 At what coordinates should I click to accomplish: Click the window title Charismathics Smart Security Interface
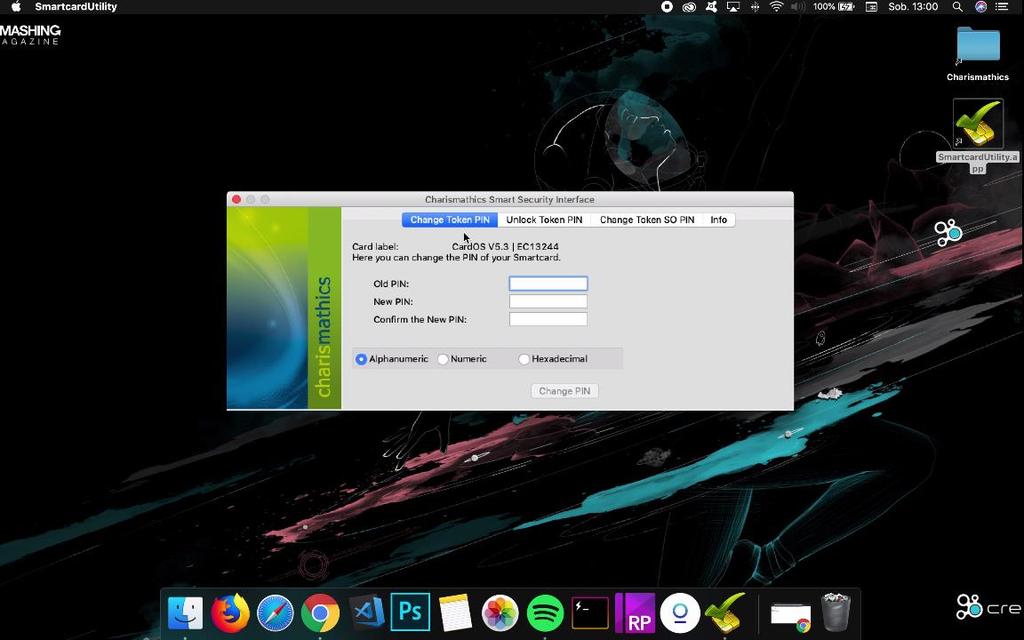point(509,199)
